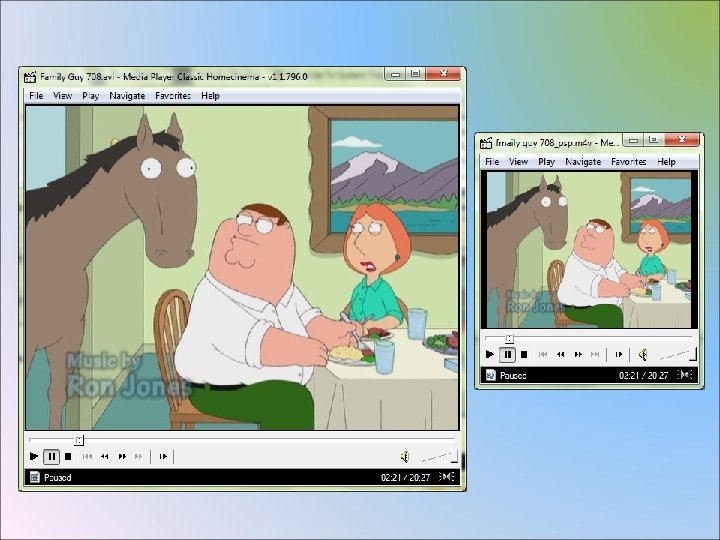
Task: Click the audio channel indicator in small player status bar
Action: (685, 375)
